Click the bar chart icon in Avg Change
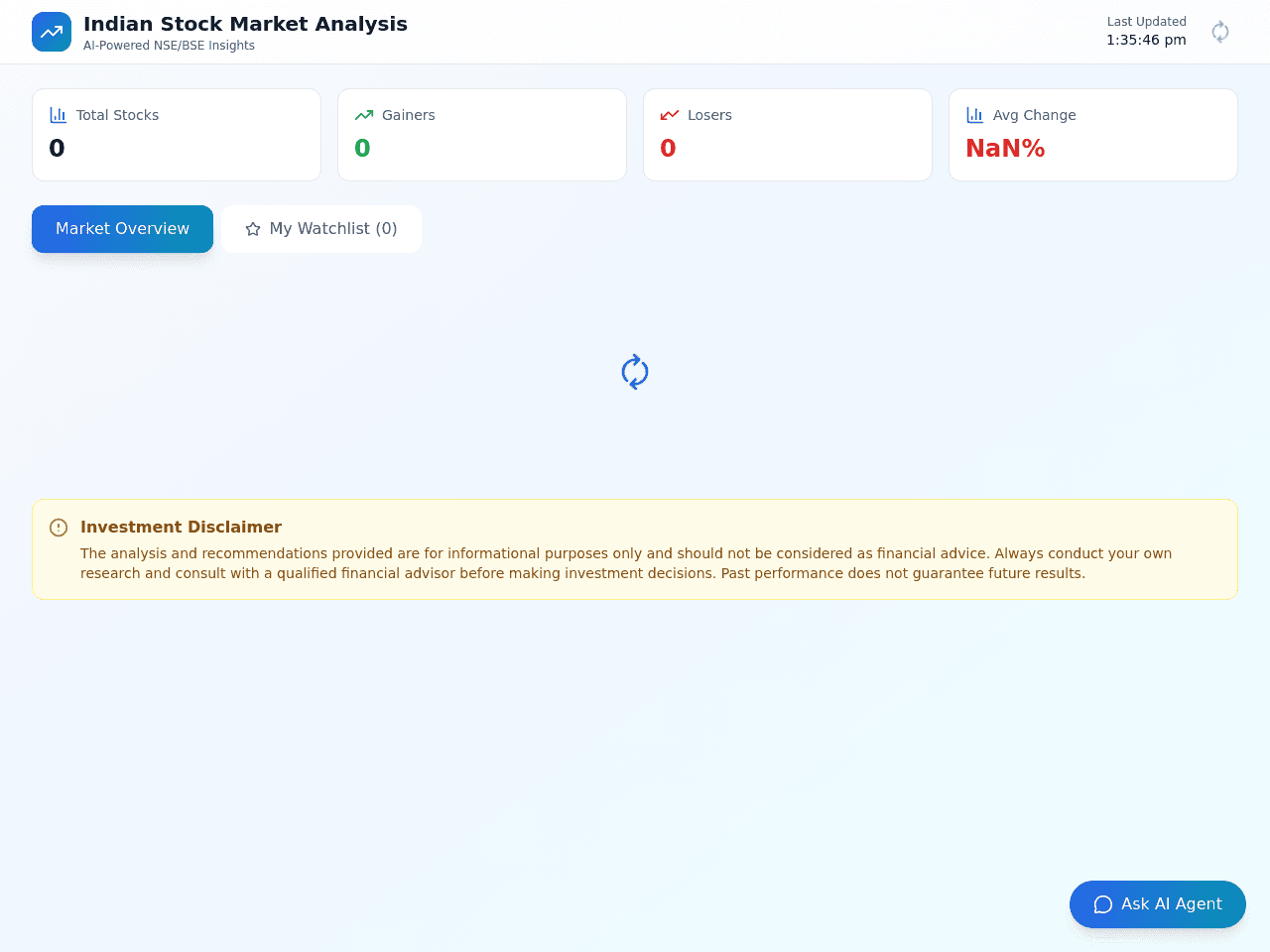The width and height of the screenshot is (1270, 952). pos(975,115)
